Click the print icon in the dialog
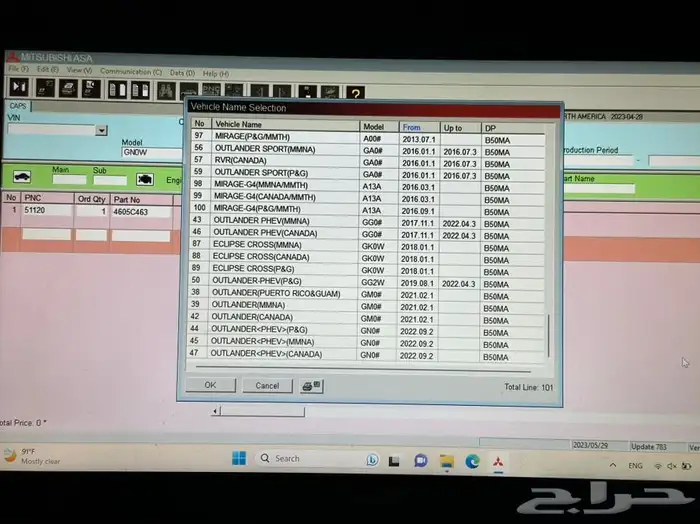Image resolution: width=700 pixels, height=524 pixels. pyautogui.click(x=311, y=385)
